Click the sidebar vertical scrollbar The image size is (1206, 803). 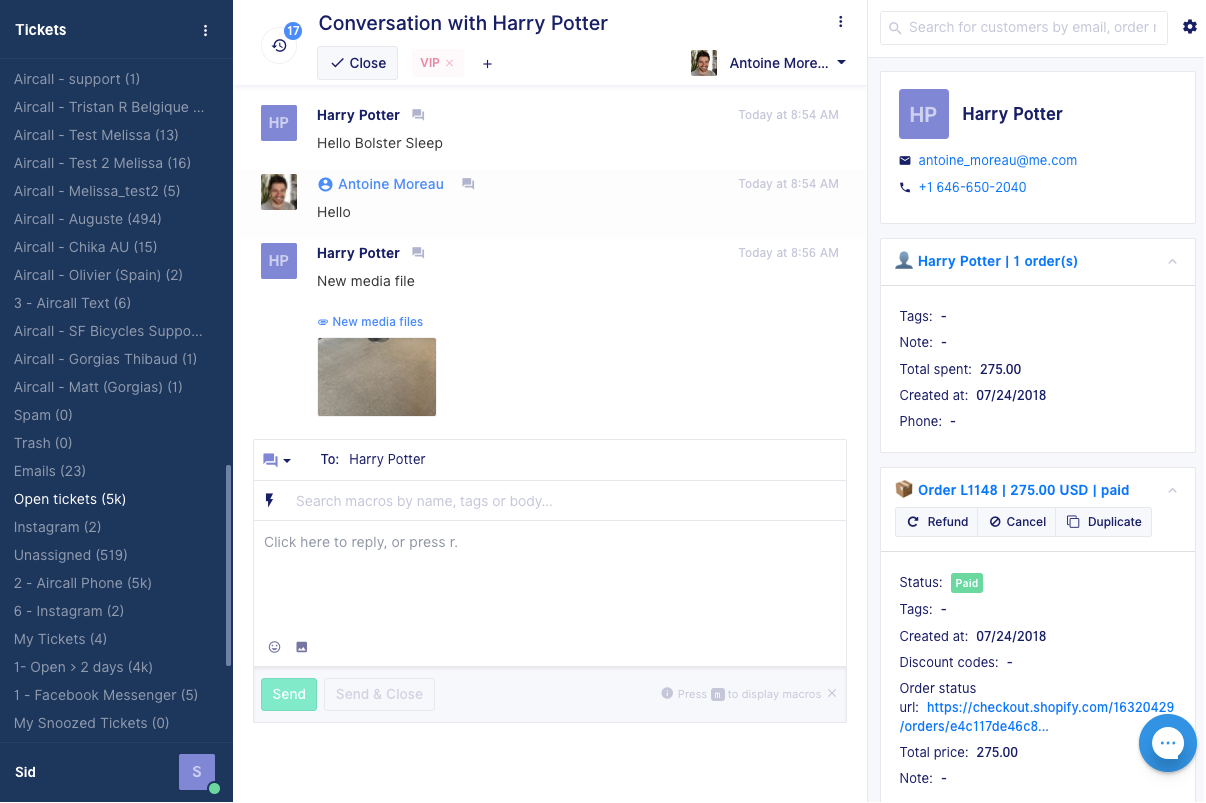tap(228, 565)
